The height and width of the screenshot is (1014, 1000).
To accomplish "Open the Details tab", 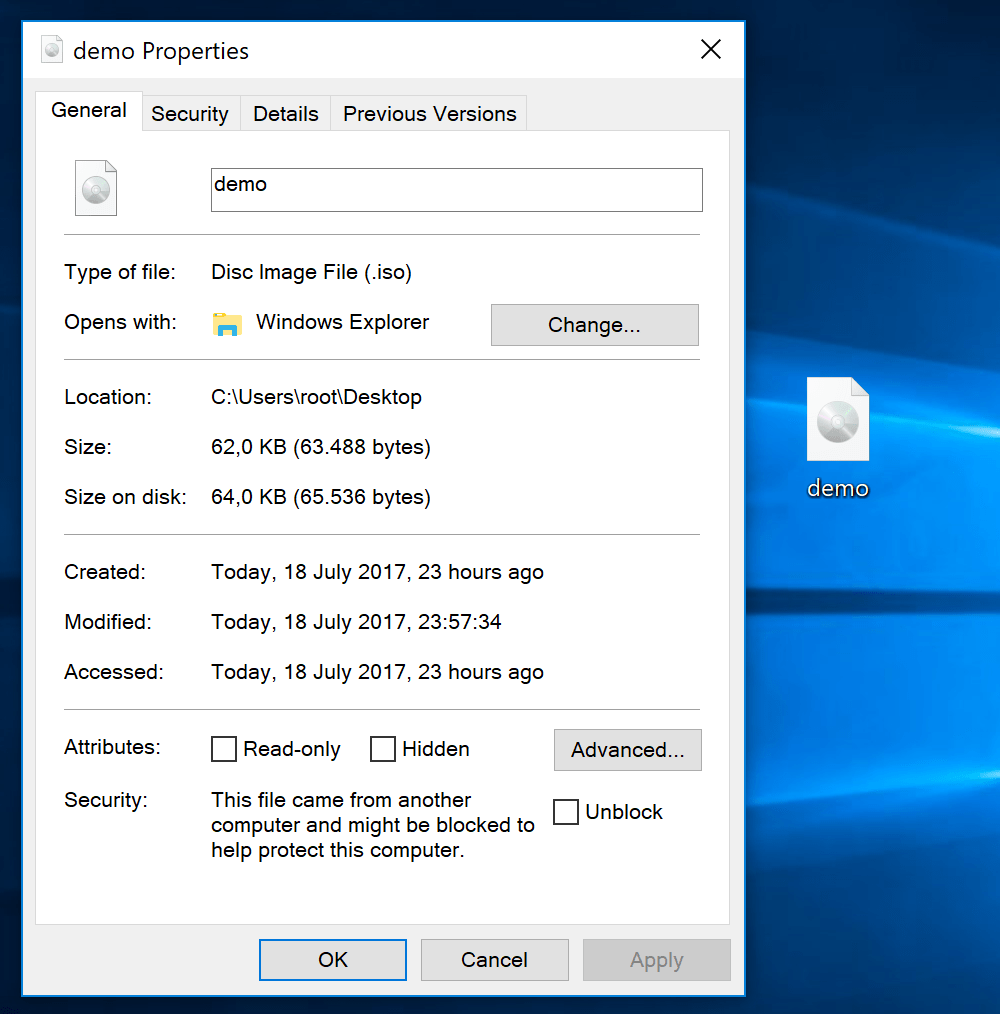I will pyautogui.click(x=286, y=114).
